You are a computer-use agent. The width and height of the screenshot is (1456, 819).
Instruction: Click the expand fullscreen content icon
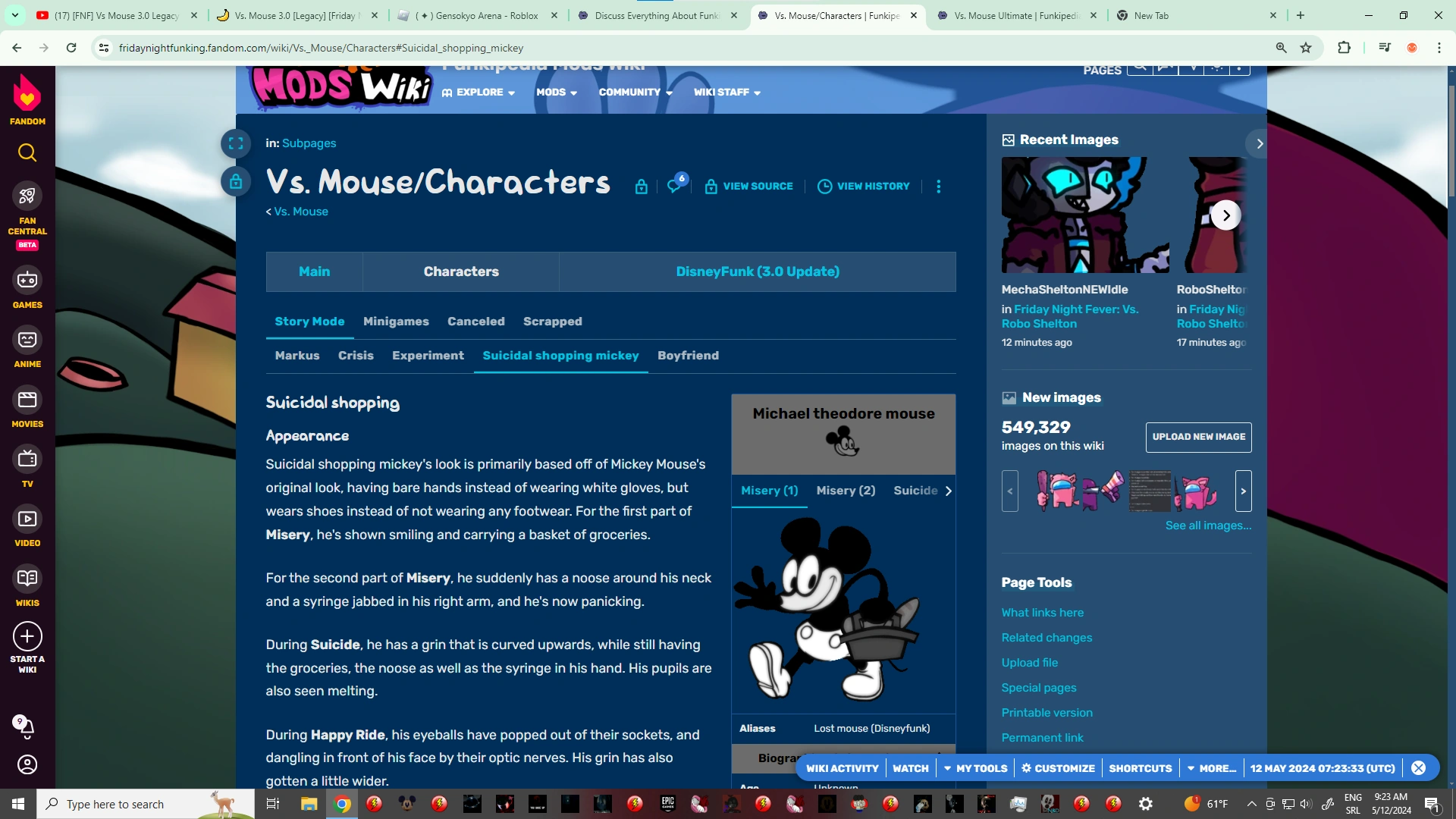[x=236, y=143]
